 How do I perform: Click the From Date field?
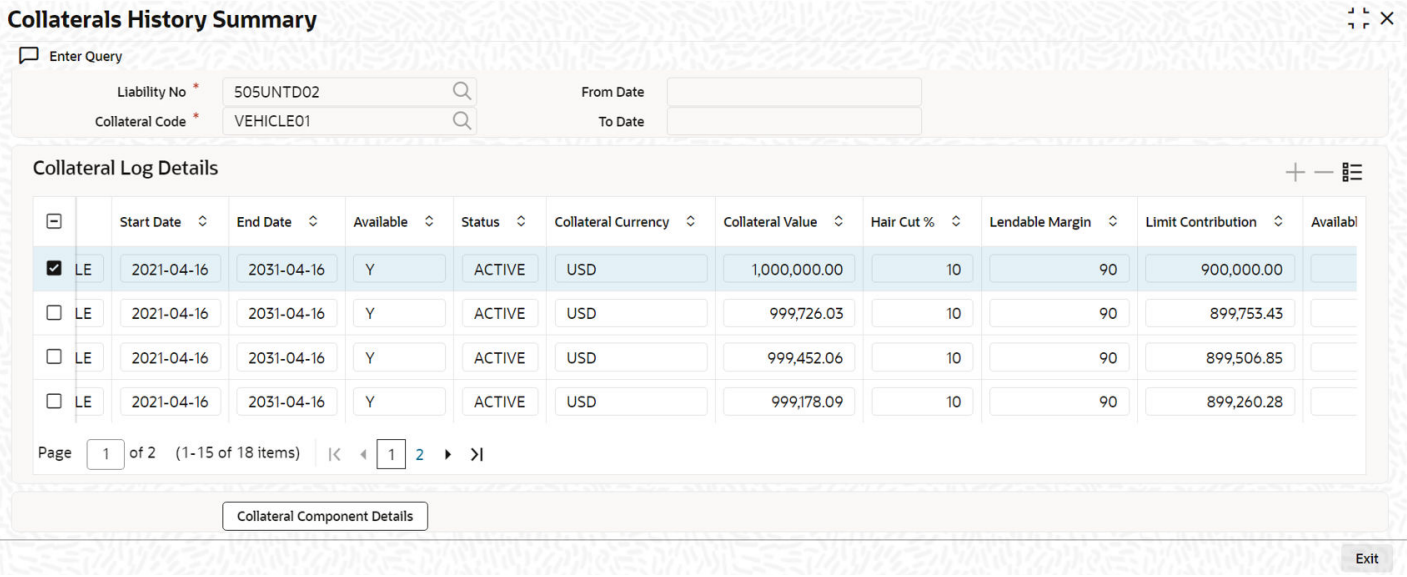pos(794,92)
